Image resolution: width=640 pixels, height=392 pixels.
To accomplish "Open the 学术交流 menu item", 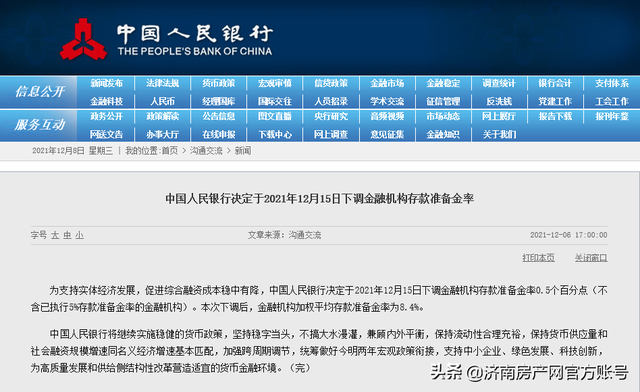I will click(x=387, y=101).
